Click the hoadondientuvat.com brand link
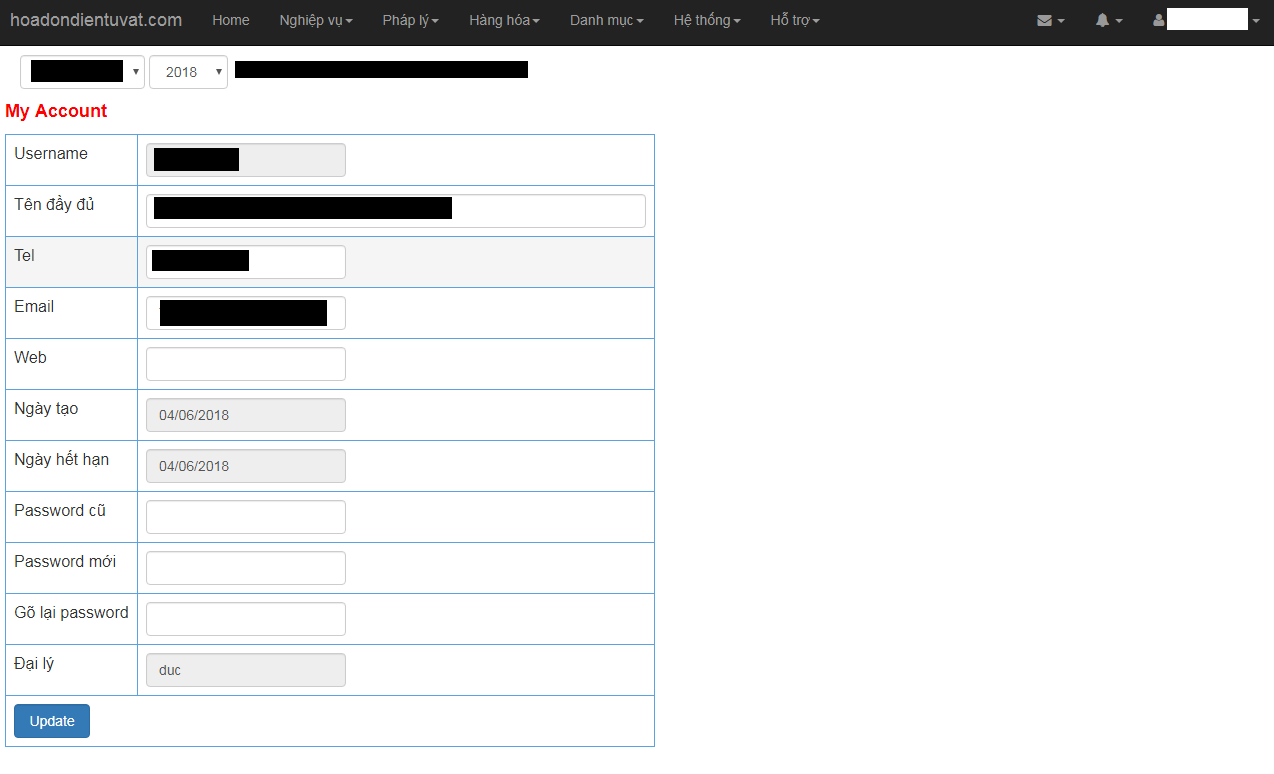The image size is (1274, 774). [x=96, y=20]
